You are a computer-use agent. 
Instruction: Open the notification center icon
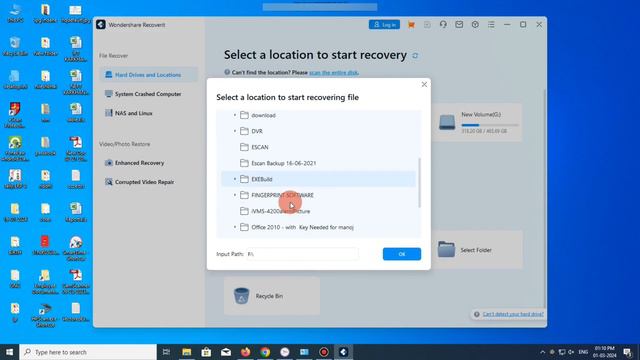(627, 352)
